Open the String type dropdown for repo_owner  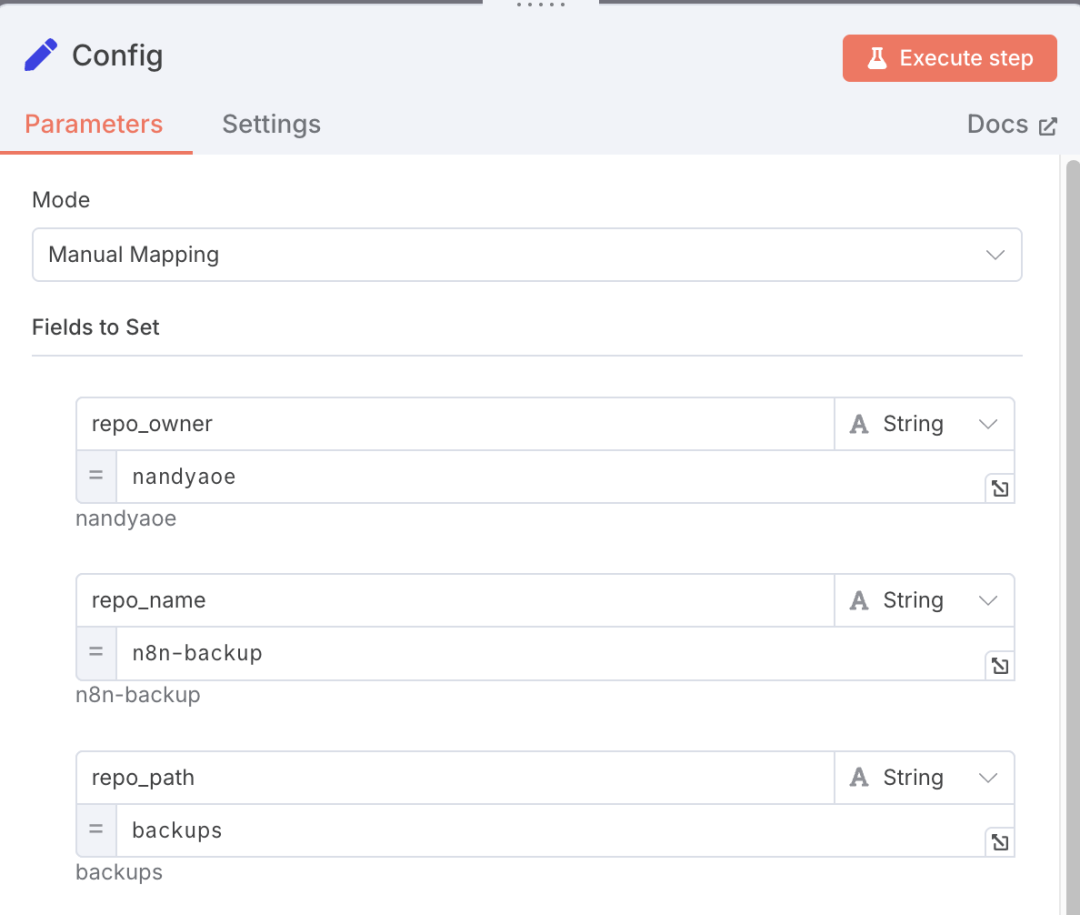[x=923, y=424]
